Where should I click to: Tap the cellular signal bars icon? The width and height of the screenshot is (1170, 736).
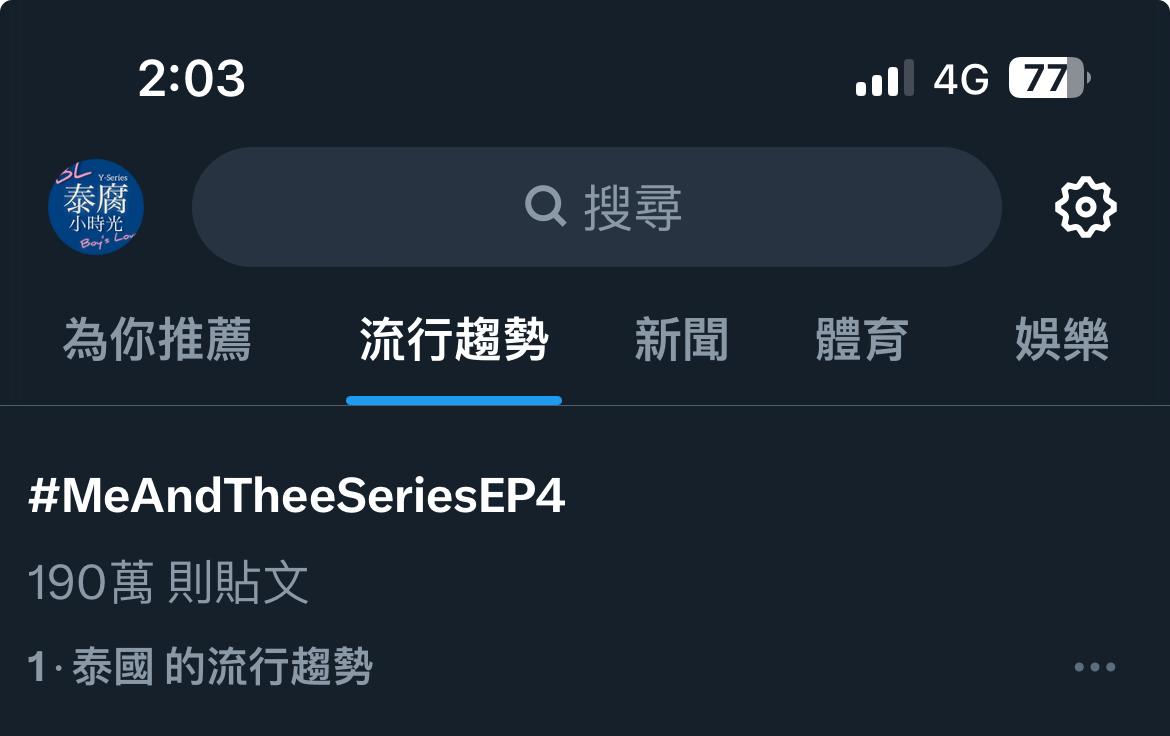coord(884,78)
